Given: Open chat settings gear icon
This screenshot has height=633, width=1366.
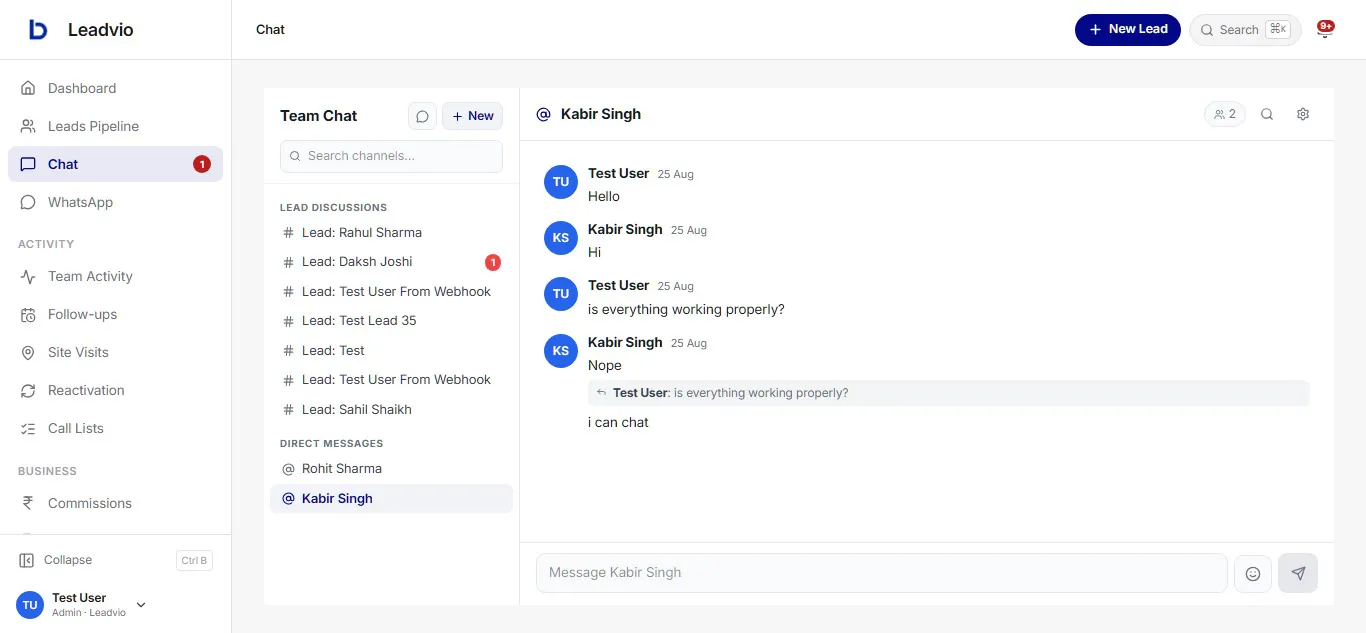Looking at the screenshot, I should (x=1303, y=114).
